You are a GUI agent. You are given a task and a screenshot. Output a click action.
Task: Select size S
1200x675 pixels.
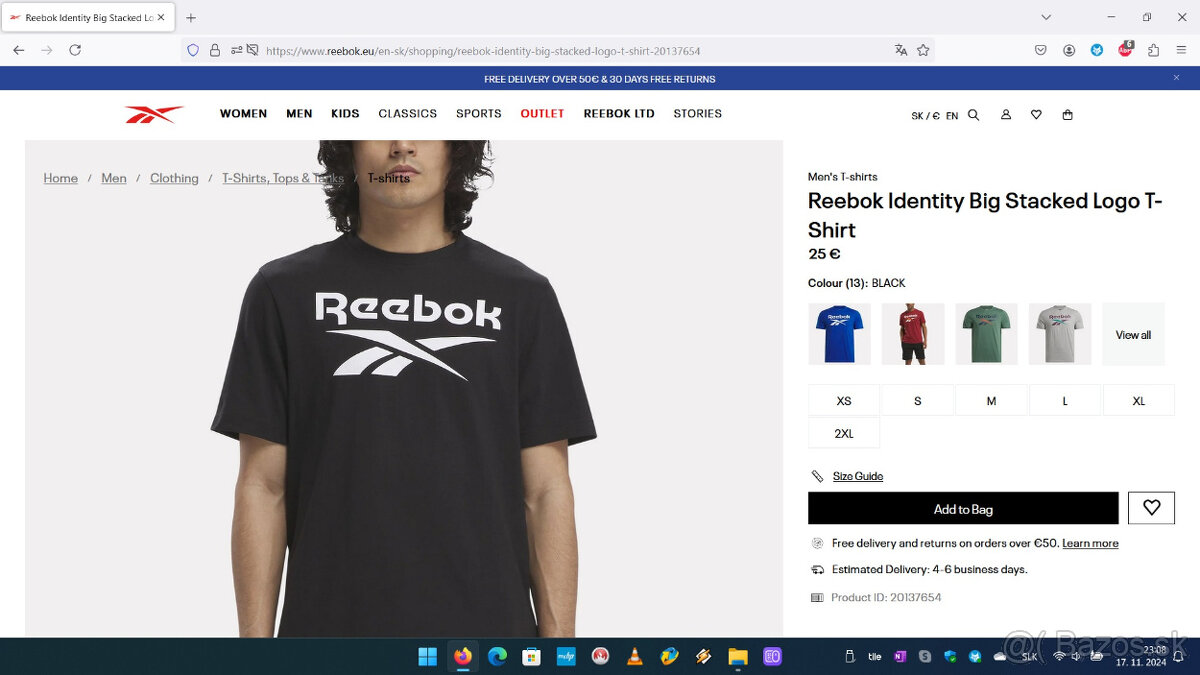coord(917,400)
